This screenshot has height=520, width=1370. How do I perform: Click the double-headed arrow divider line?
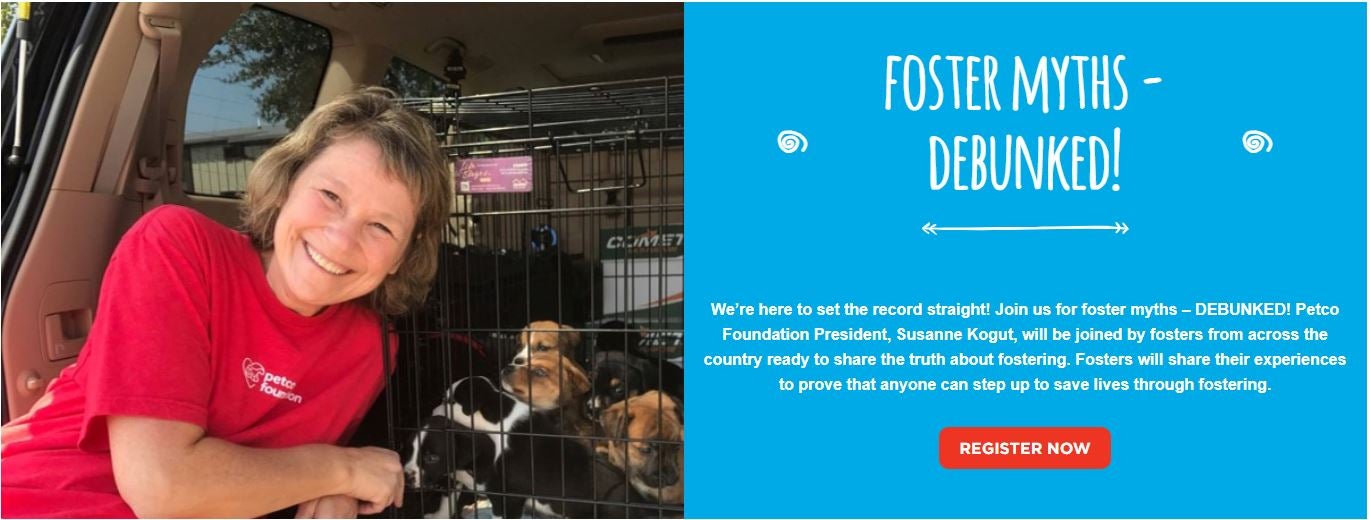(x=1025, y=228)
